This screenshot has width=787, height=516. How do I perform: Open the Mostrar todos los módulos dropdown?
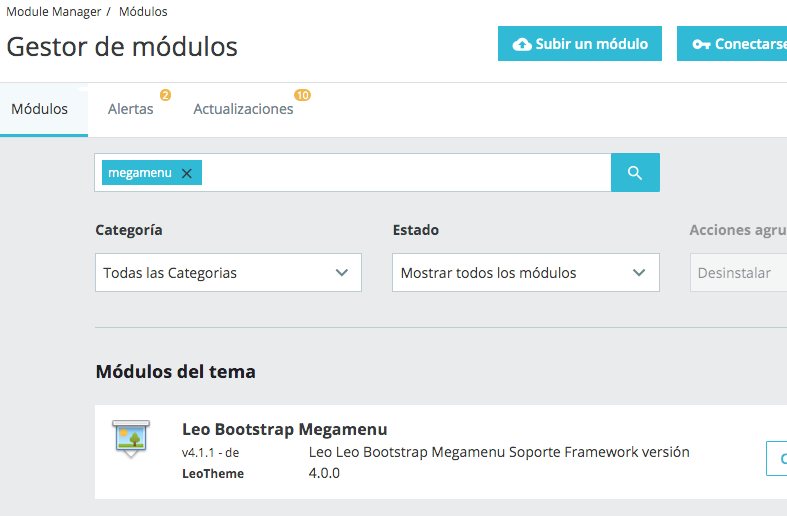pyautogui.click(x=526, y=273)
